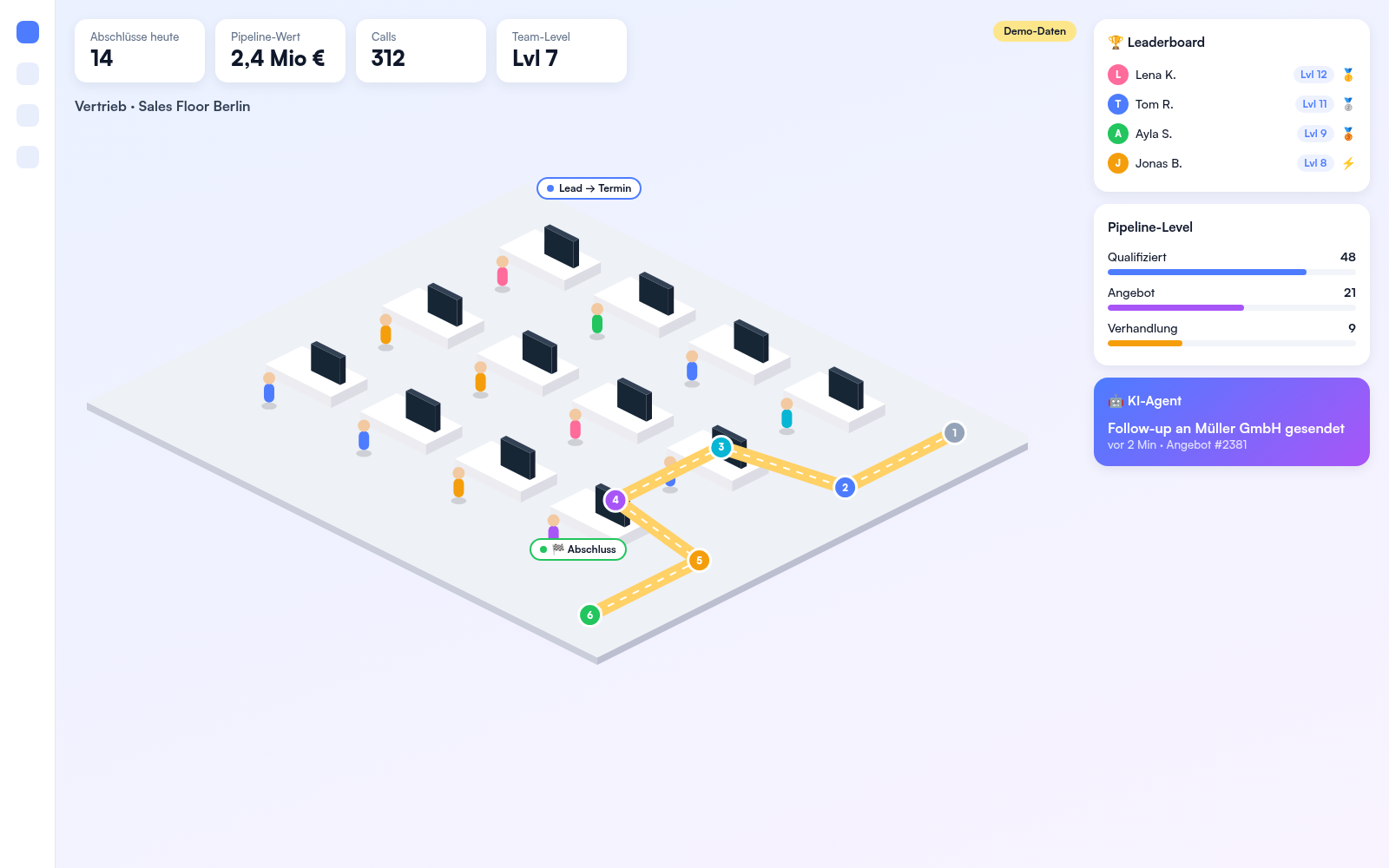Click the Demo-Daten badge
The height and width of the screenshot is (868, 1389).
coord(1035,31)
